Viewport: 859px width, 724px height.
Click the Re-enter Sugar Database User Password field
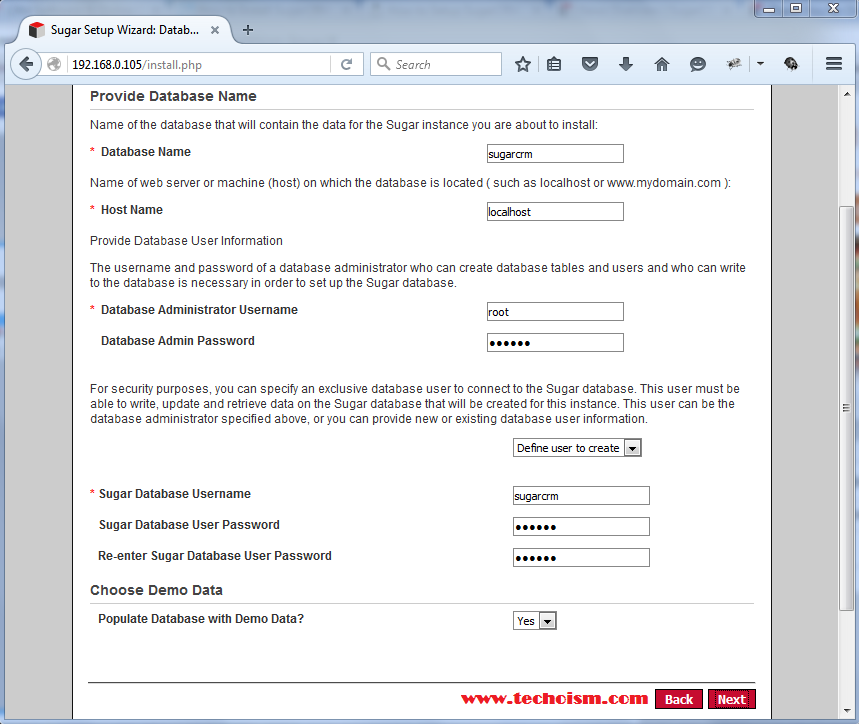tap(581, 558)
